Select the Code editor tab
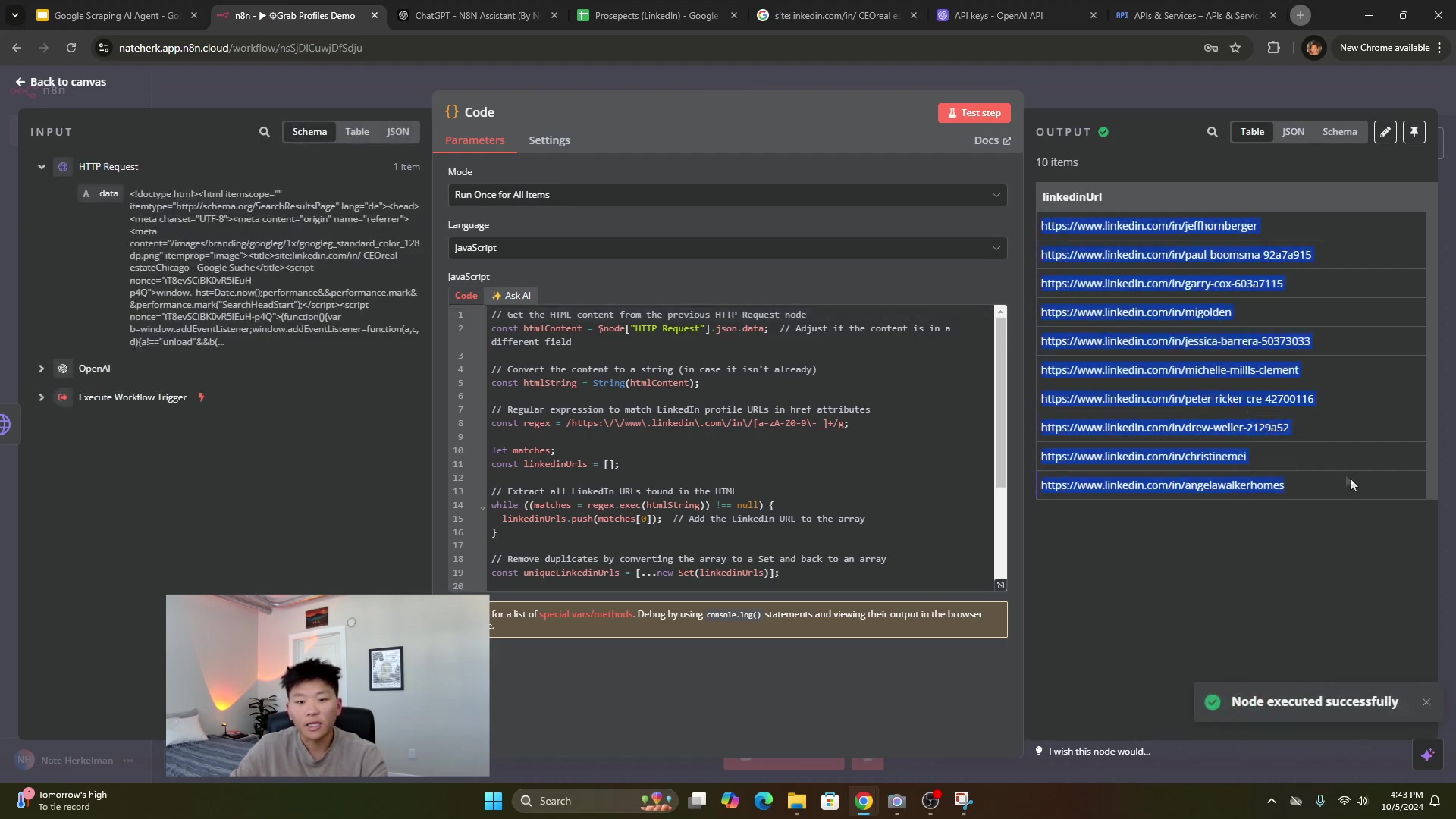The width and height of the screenshot is (1456, 819). [x=466, y=296]
